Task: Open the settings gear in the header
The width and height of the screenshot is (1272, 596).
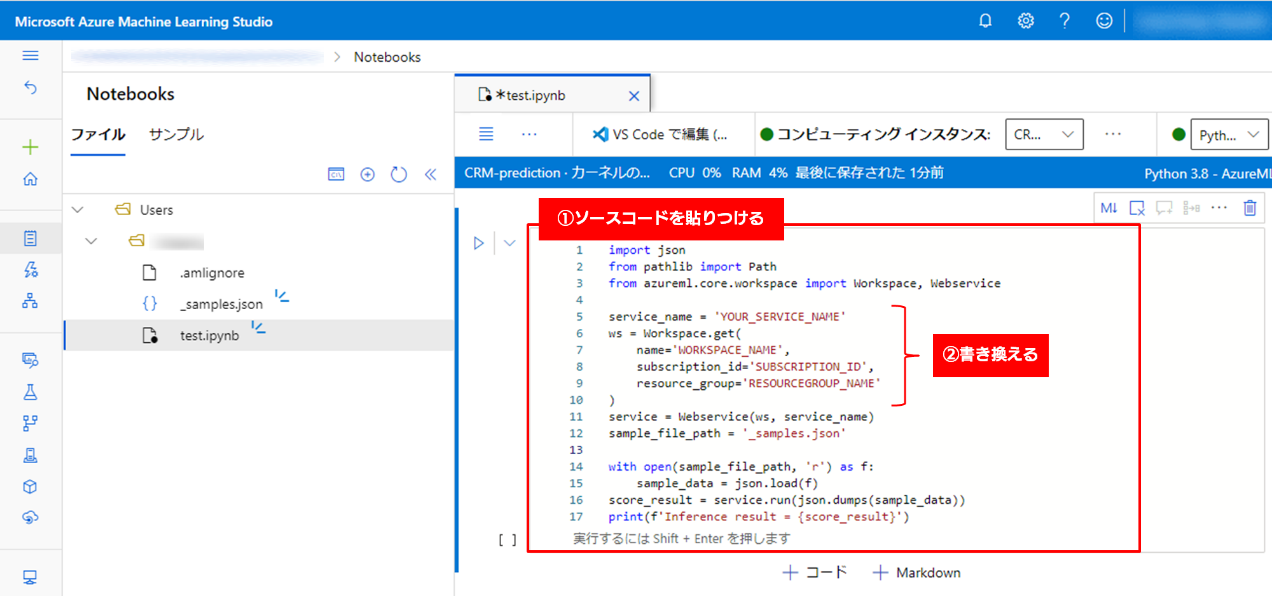Action: pos(1025,21)
